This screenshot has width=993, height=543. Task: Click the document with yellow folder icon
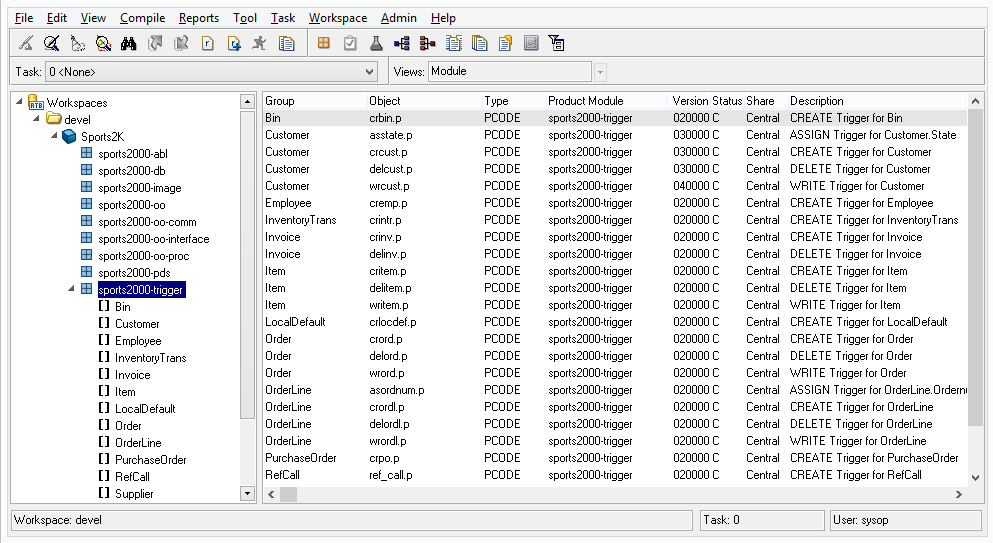coord(505,43)
